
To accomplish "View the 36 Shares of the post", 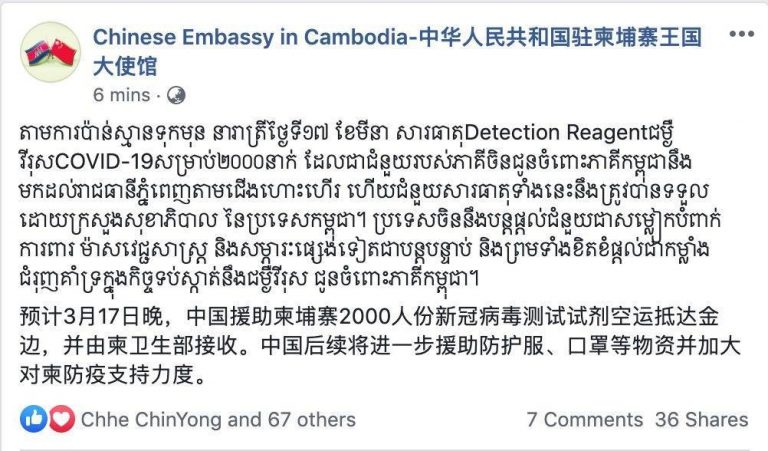I will (x=702, y=420).
